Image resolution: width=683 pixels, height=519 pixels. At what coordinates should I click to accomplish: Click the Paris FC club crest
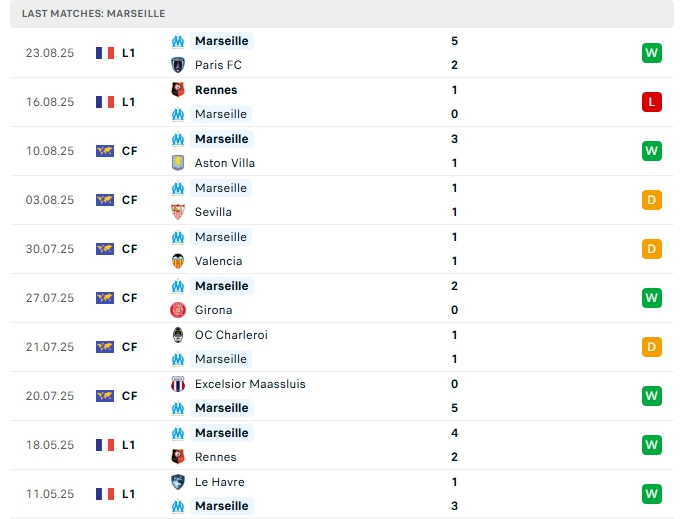pos(179,65)
